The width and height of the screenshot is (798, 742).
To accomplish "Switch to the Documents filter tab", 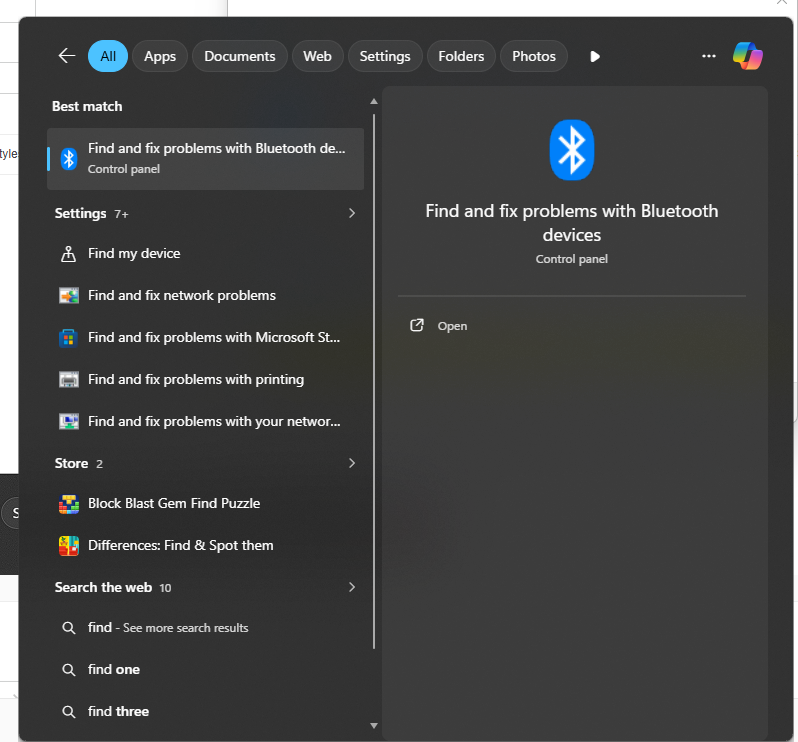I will tap(240, 56).
